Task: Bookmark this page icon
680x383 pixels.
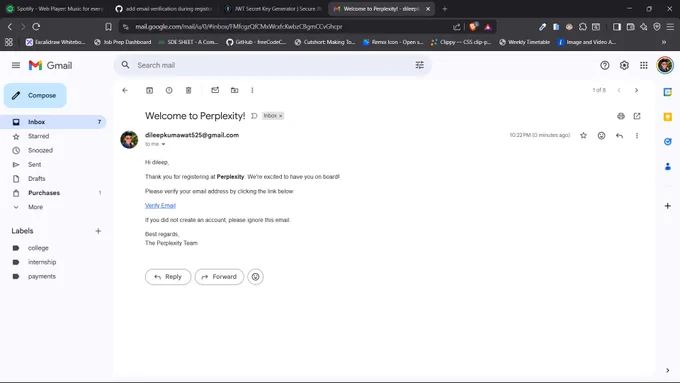Action: point(108,26)
